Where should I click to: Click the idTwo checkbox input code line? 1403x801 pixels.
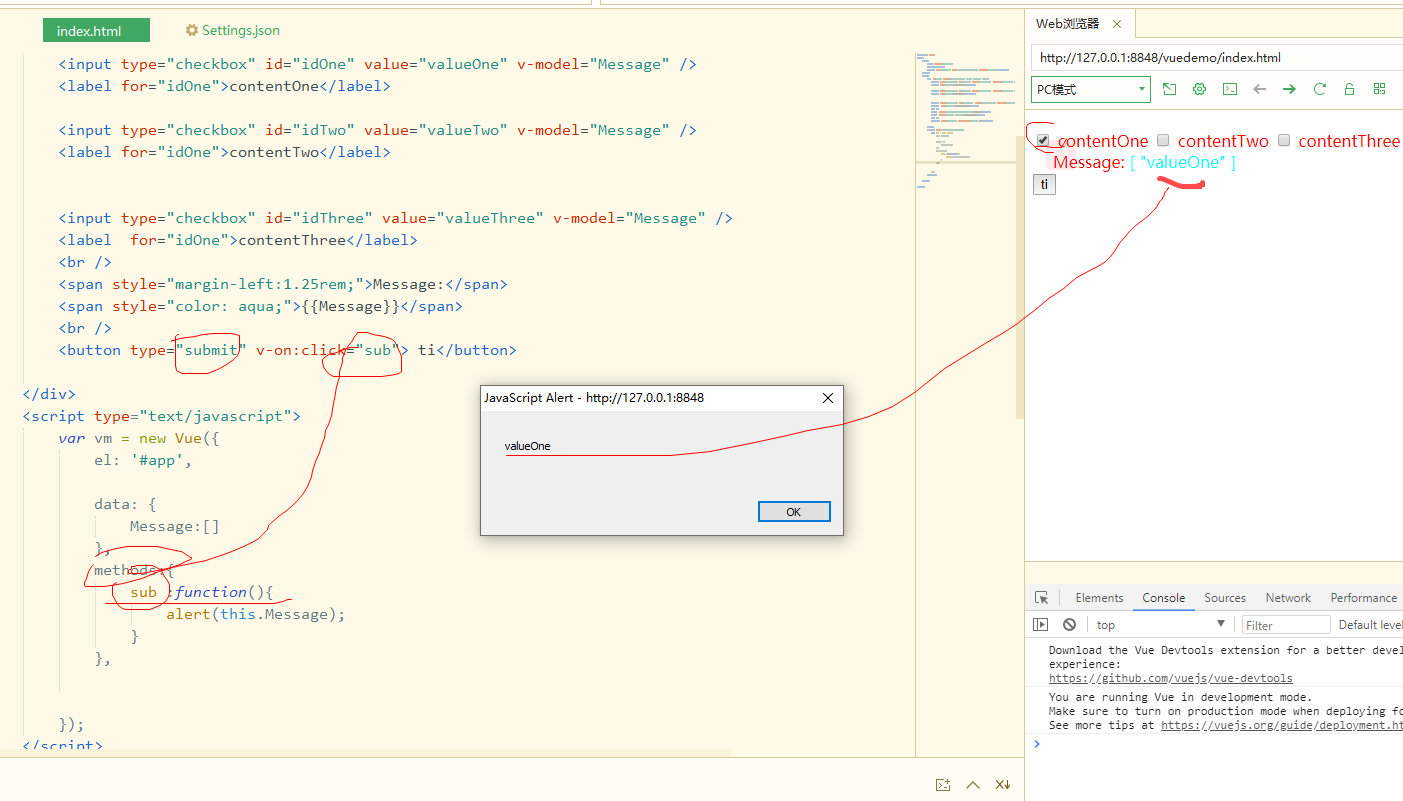point(377,130)
